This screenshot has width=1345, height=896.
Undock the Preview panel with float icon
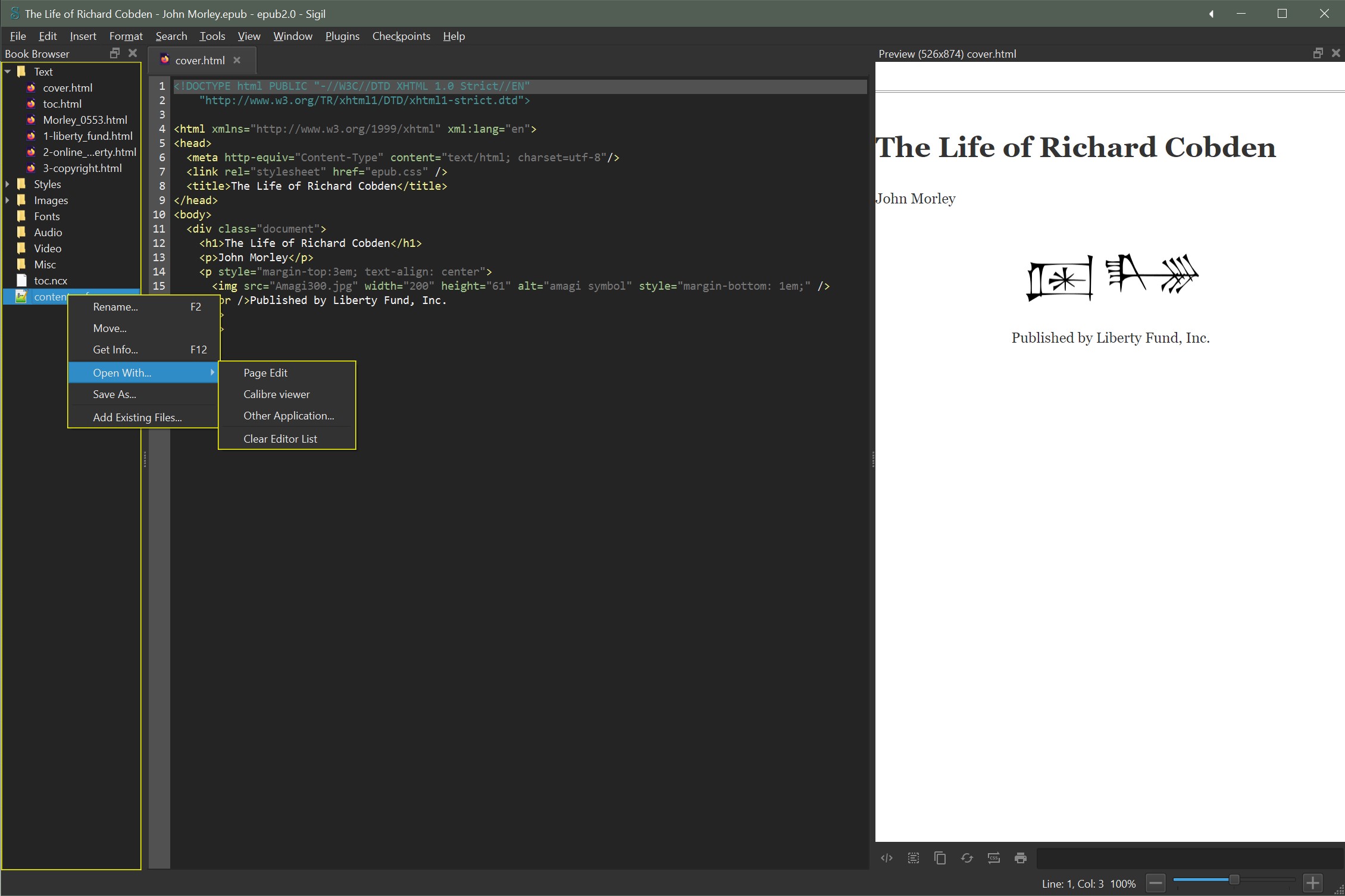1318,53
